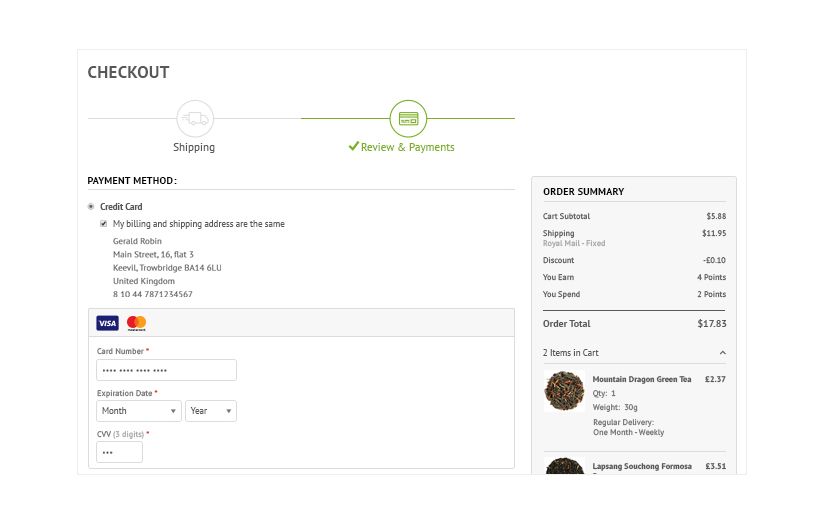Click the CVV input field
Viewport: 825px width, 525px height.
(119, 452)
